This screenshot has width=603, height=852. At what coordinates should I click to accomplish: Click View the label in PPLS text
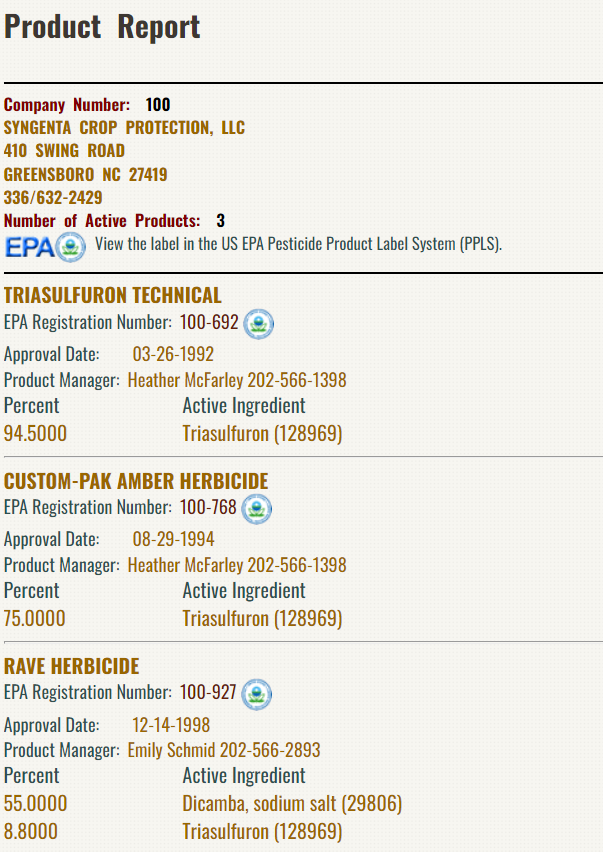pos(298,244)
